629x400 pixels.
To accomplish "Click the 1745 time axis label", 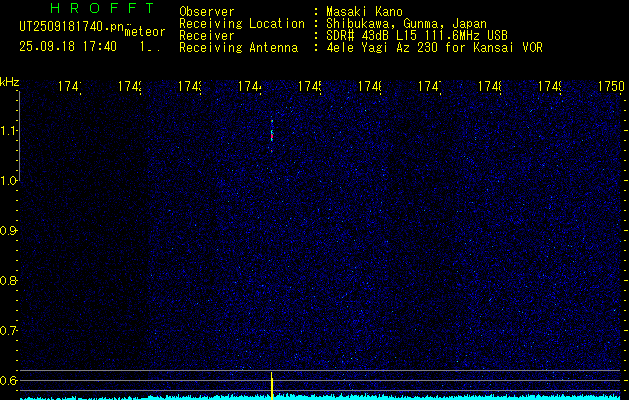I will [310, 86].
